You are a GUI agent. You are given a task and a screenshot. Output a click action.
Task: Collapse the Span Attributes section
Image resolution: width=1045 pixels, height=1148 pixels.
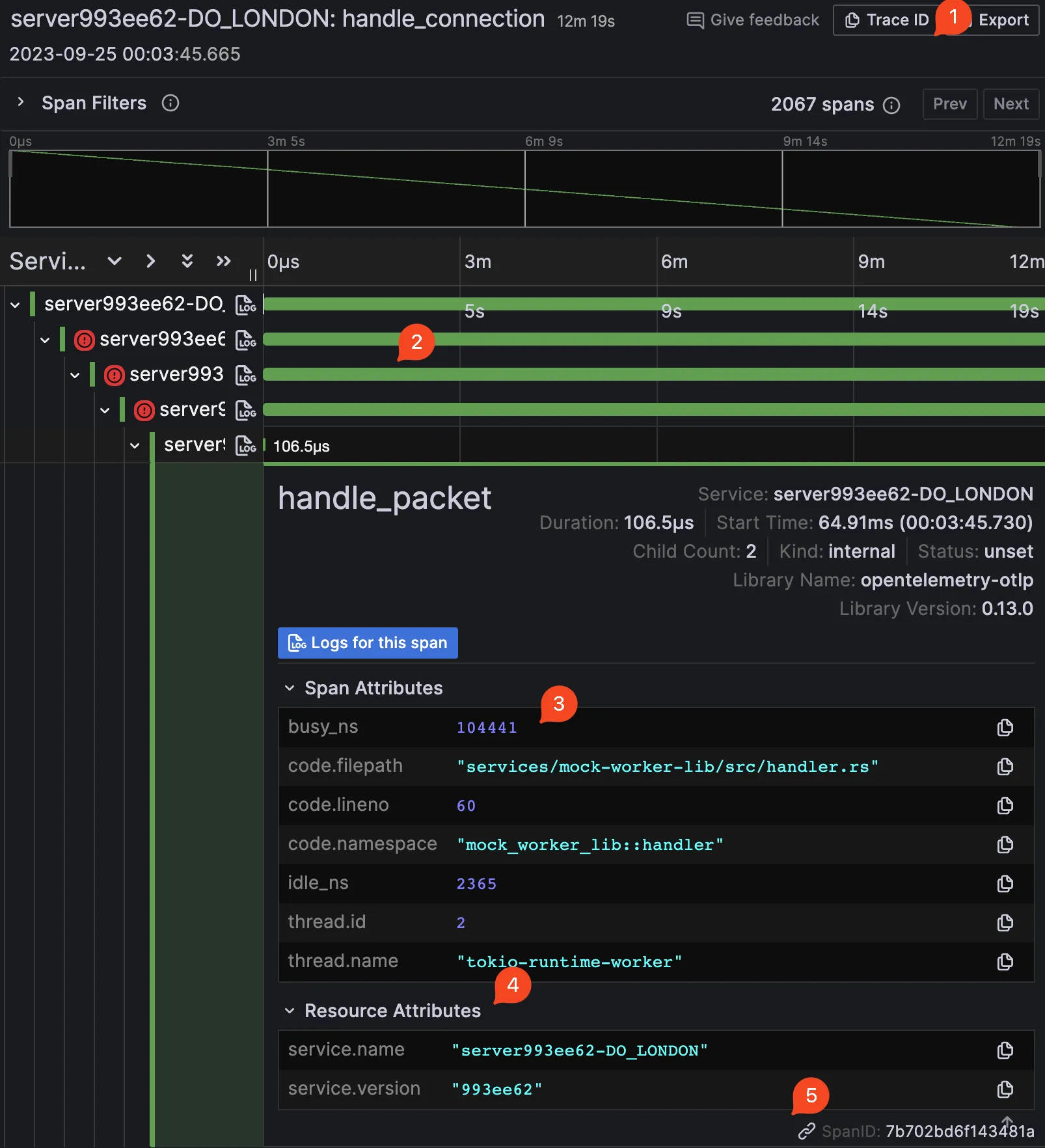[291, 688]
